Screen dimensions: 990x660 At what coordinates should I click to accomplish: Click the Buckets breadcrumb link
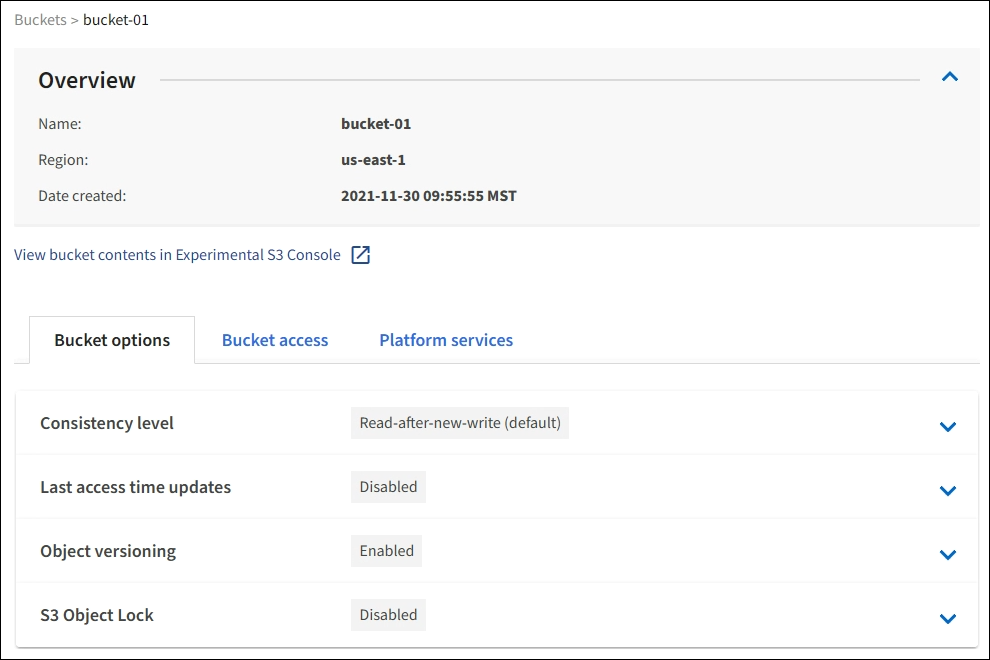click(x=40, y=19)
